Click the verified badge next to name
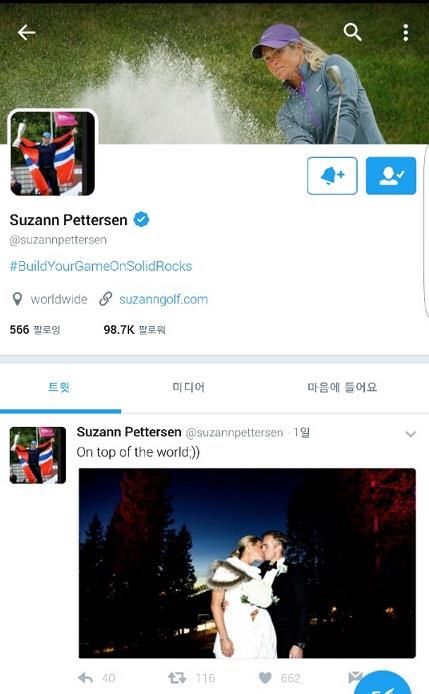The image size is (429, 694). pos(141,219)
